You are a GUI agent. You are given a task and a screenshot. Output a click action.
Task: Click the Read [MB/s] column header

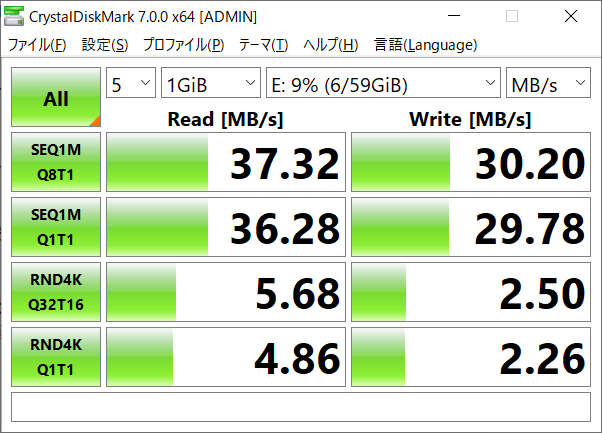pos(225,119)
